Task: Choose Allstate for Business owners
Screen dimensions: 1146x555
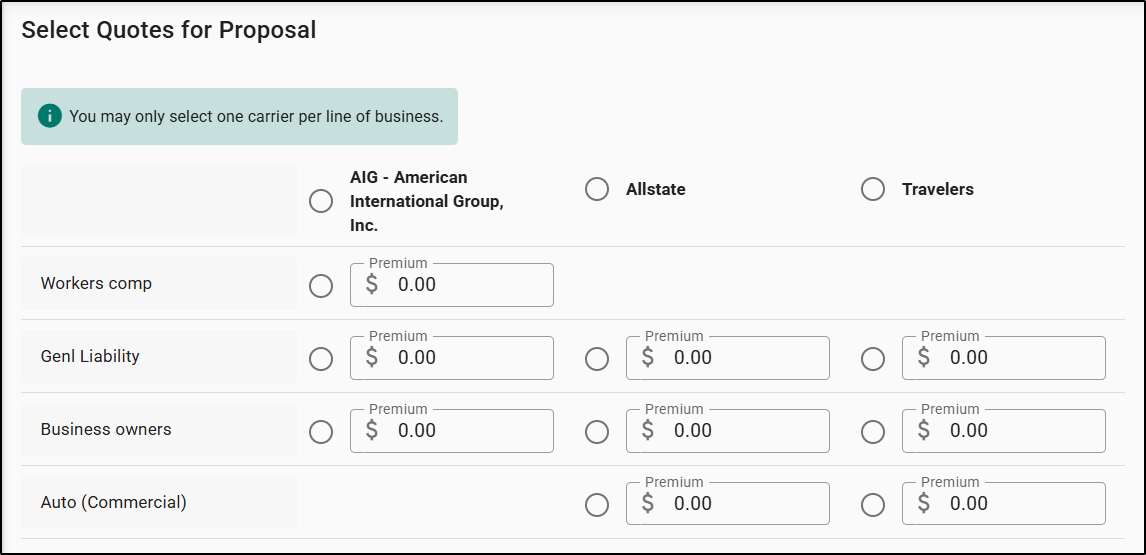Action: tap(597, 432)
